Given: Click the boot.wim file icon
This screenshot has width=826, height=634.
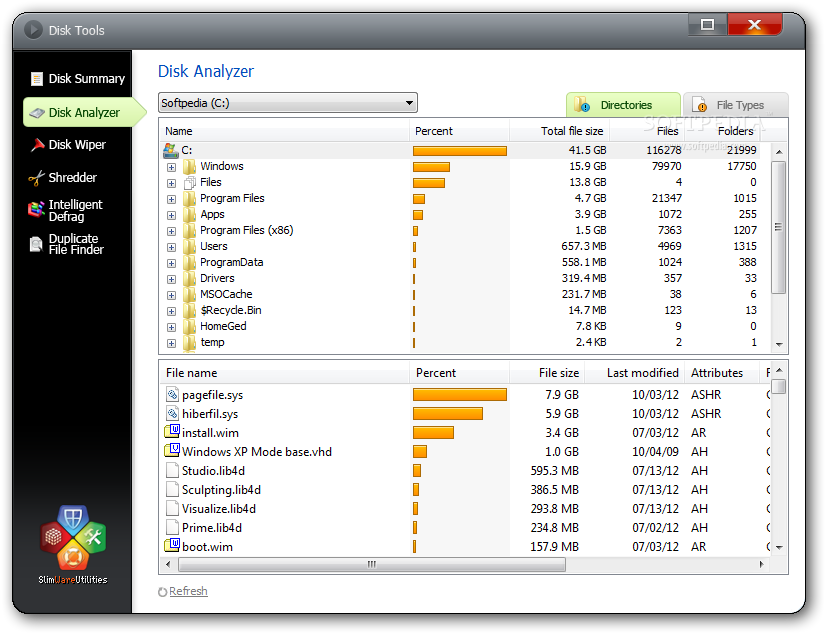Looking at the screenshot, I should (172, 546).
